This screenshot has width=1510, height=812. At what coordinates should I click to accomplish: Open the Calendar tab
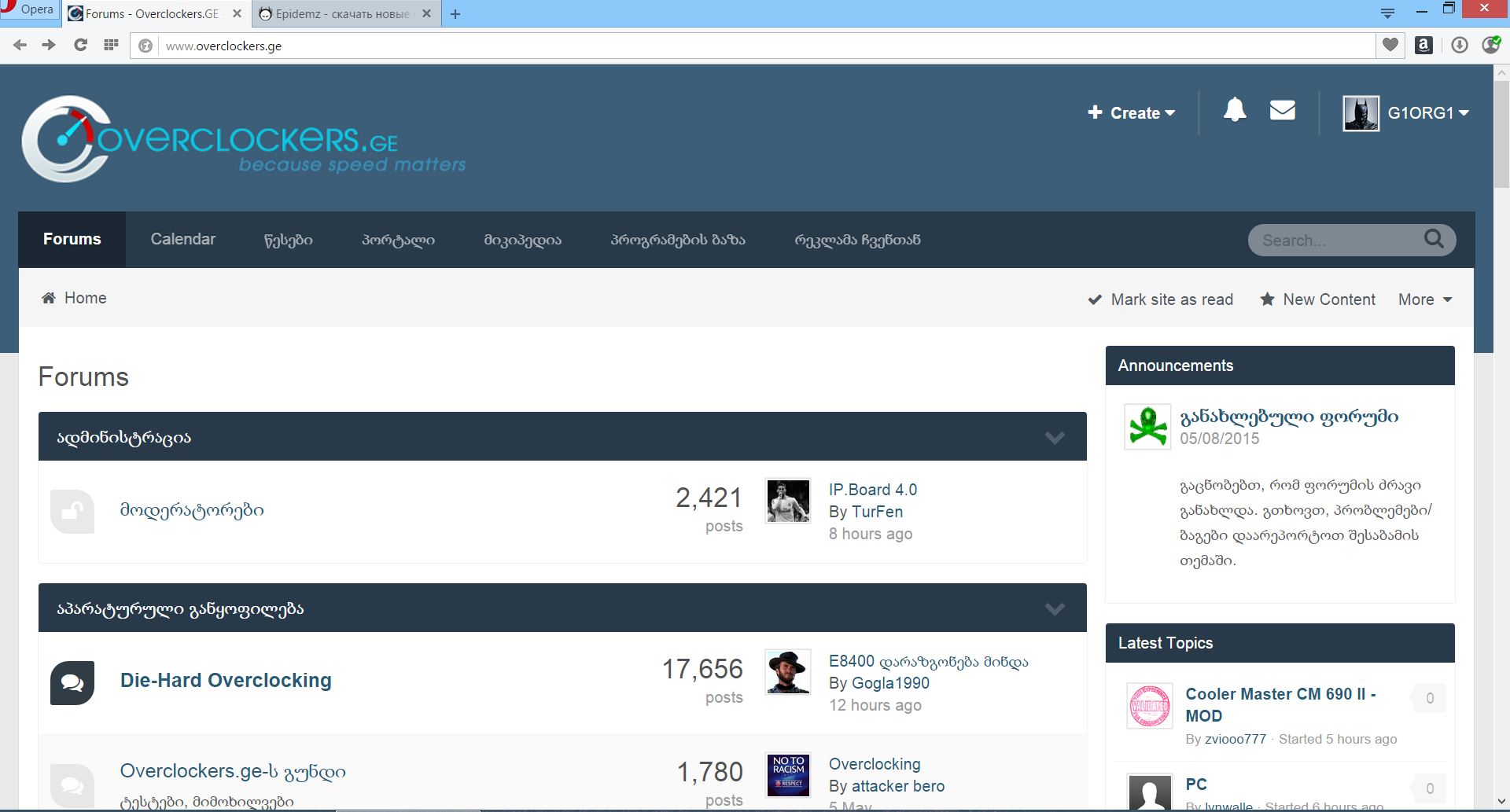point(182,239)
